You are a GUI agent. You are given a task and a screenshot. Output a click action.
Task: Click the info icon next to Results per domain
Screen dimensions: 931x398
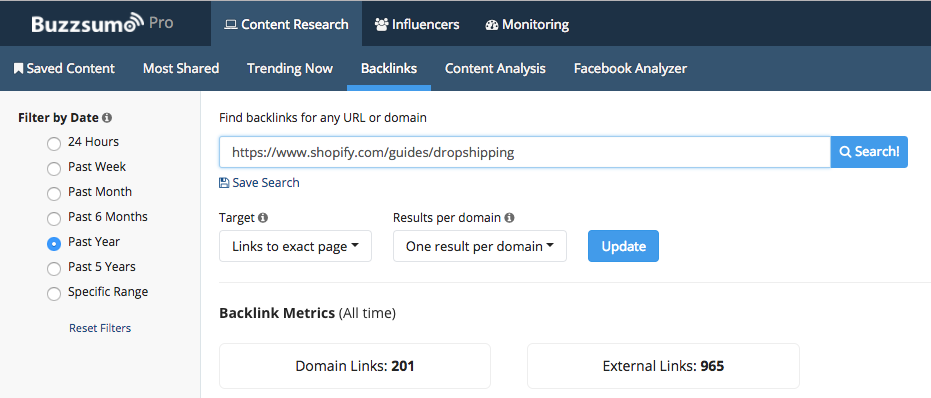coord(509,218)
